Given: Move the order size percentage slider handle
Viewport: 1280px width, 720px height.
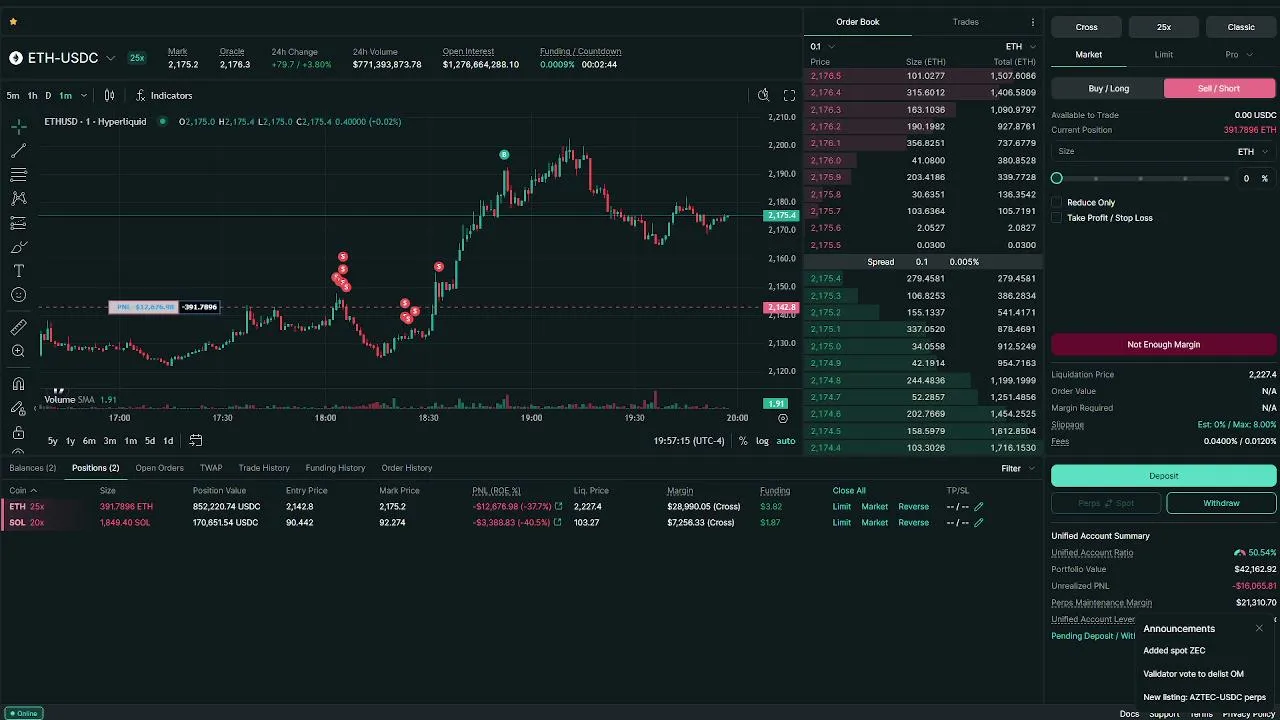Looking at the screenshot, I should [1057, 178].
